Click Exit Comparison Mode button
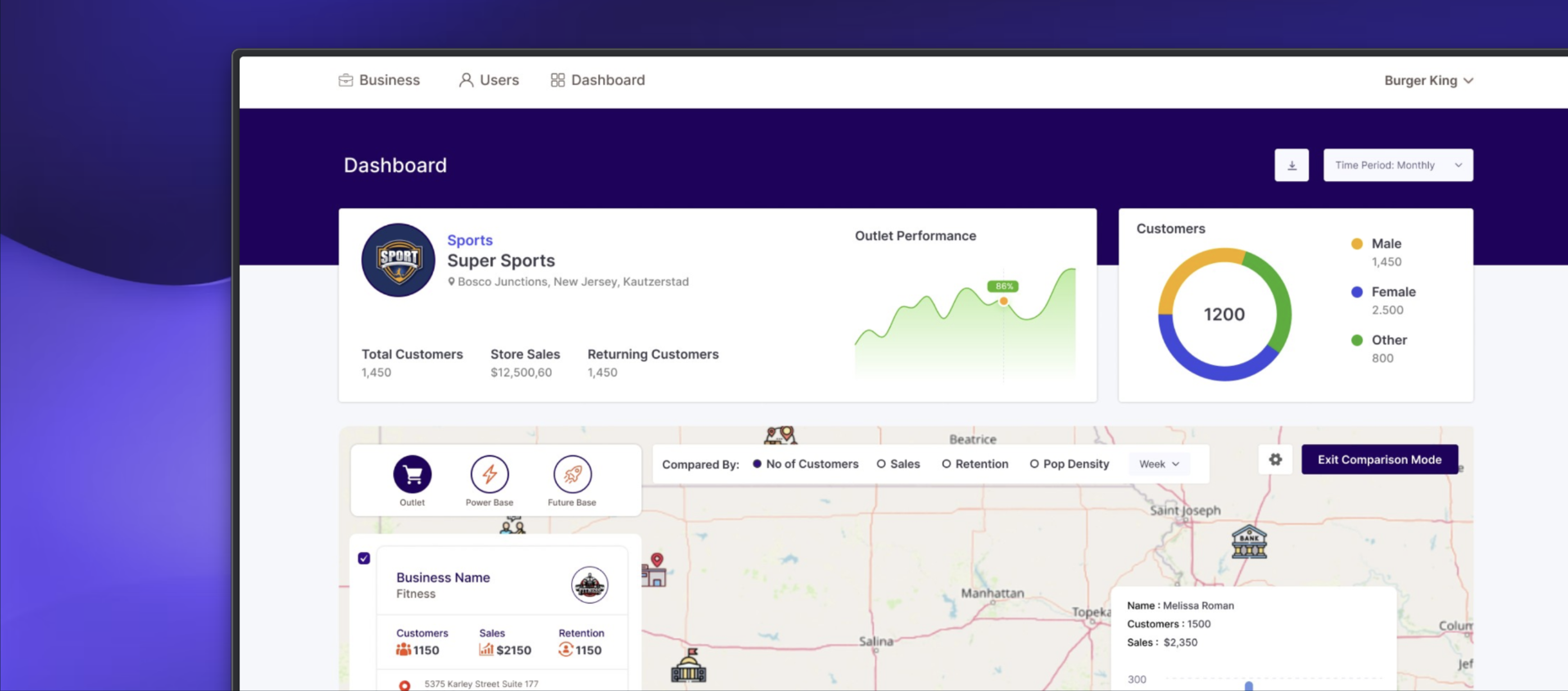Screen dimensions: 1568x691 1379,459
